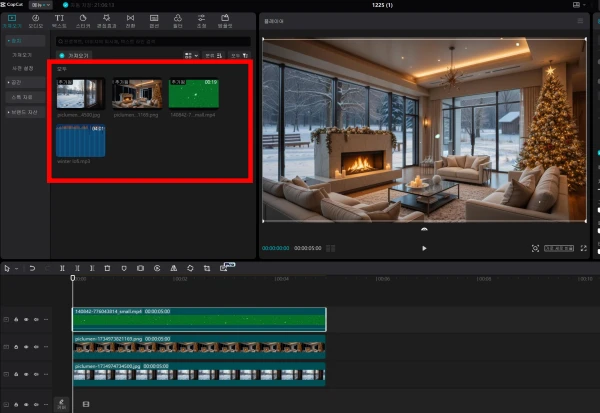
Task: Lock the green screen mp4 track
Action: (x=16, y=320)
